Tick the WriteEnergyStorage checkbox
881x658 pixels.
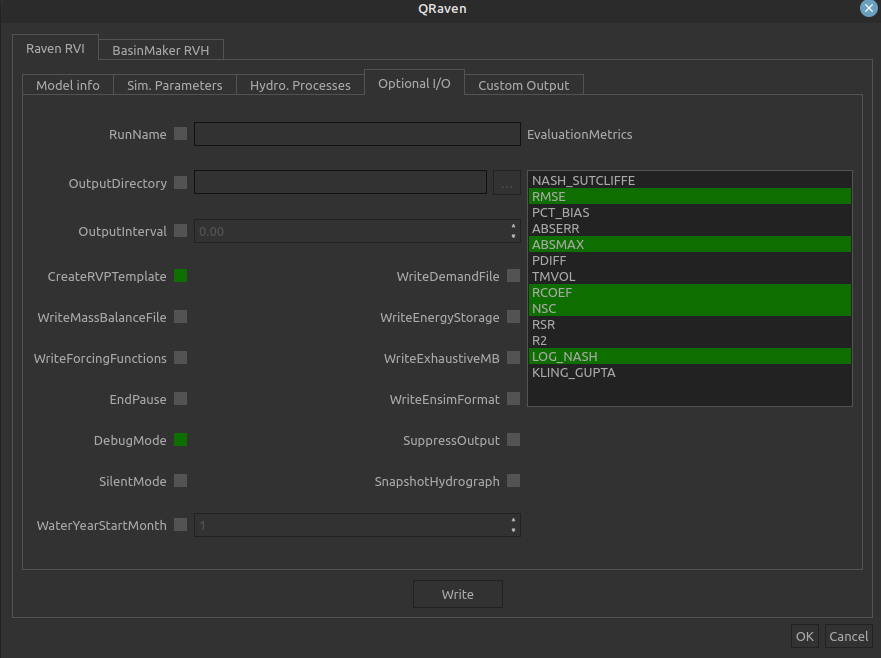point(514,317)
